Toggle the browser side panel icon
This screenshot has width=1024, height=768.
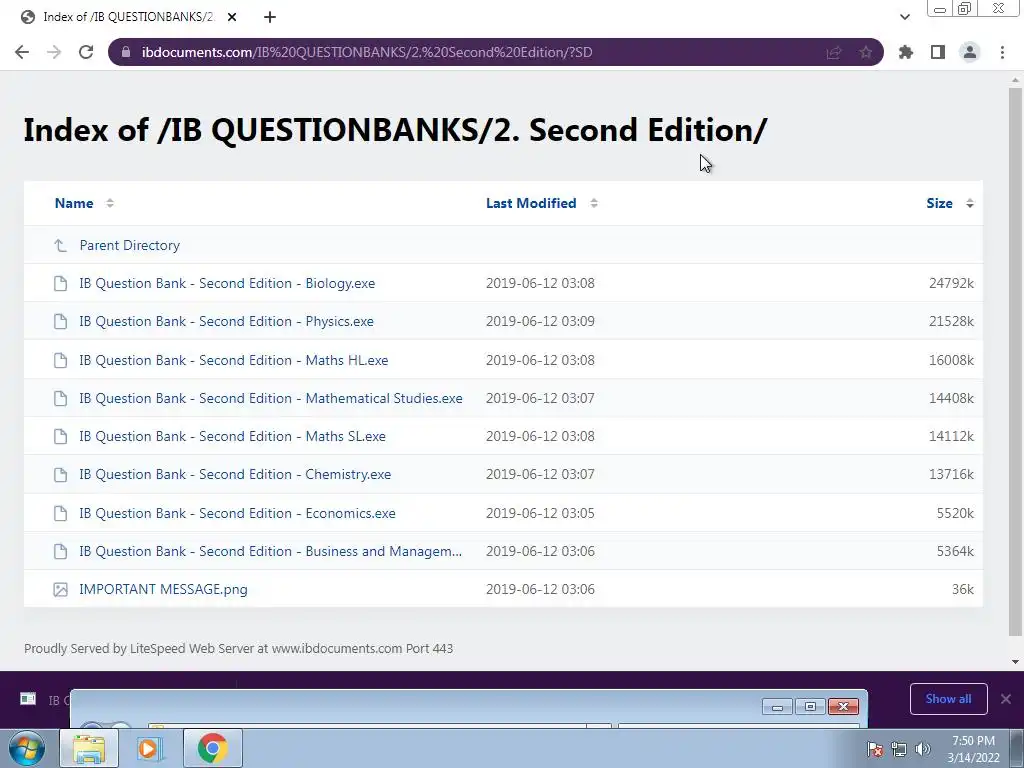click(x=938, y=52)
